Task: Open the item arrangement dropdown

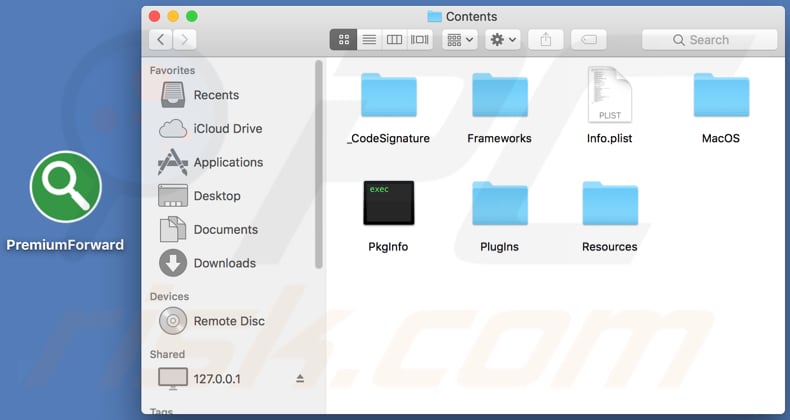Action: [460, 39]
